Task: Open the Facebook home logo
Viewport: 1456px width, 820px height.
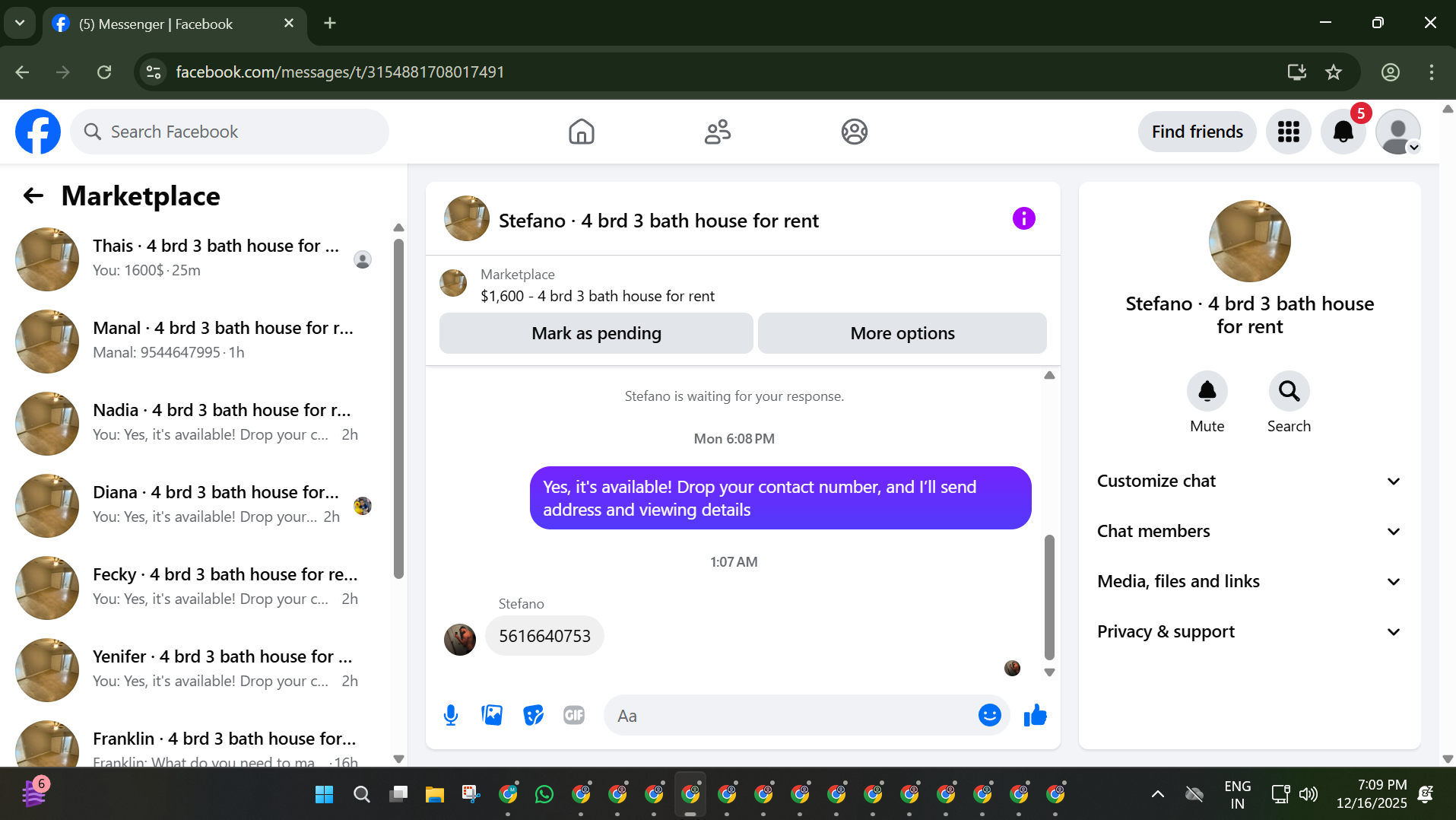Action: 38,132
